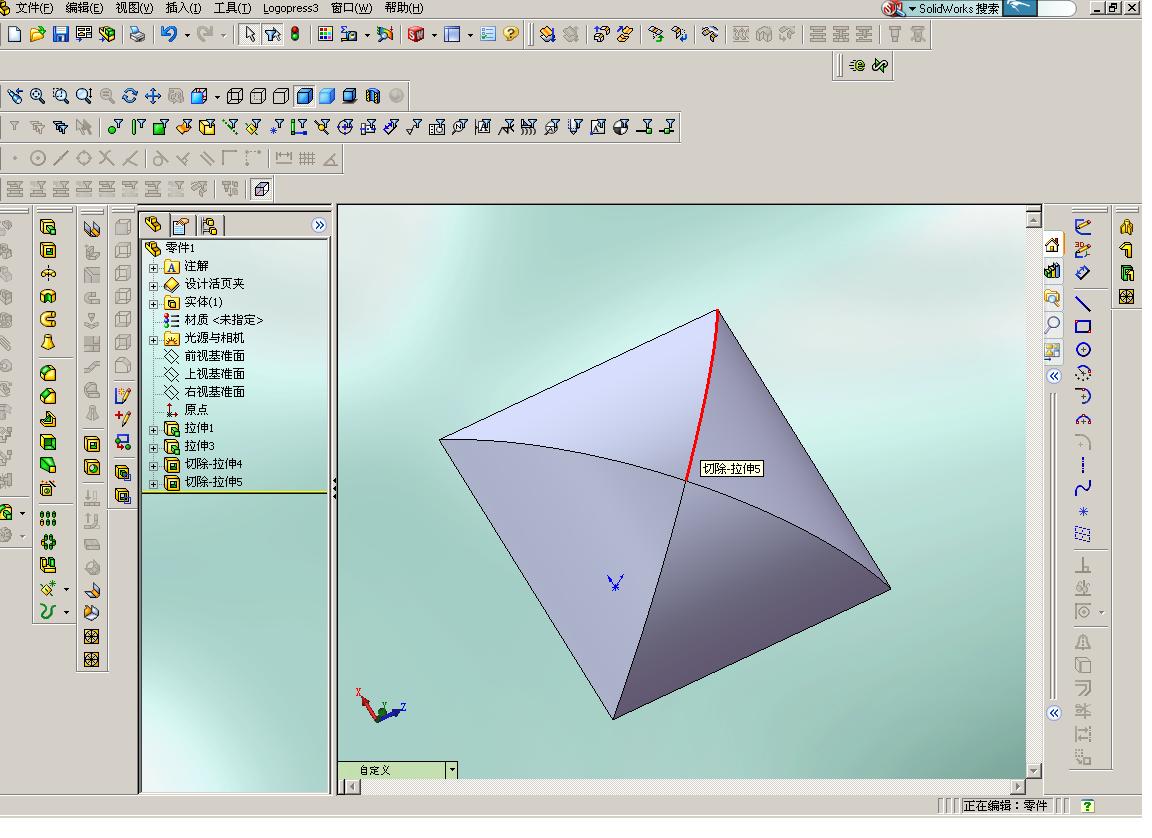1152x838 pixels.
Task: Select 原点 in the feature tree
Action: click(196, 410)
